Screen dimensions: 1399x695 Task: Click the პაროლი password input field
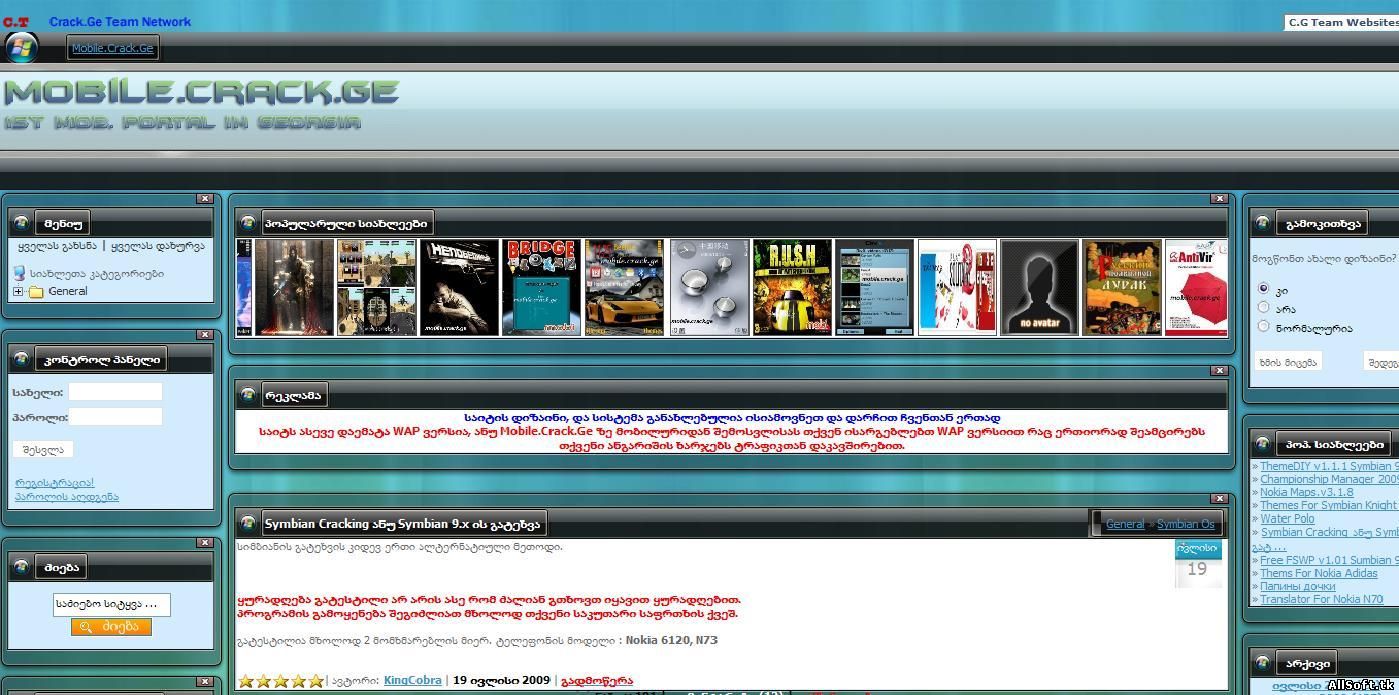click(x=115, y=417)
